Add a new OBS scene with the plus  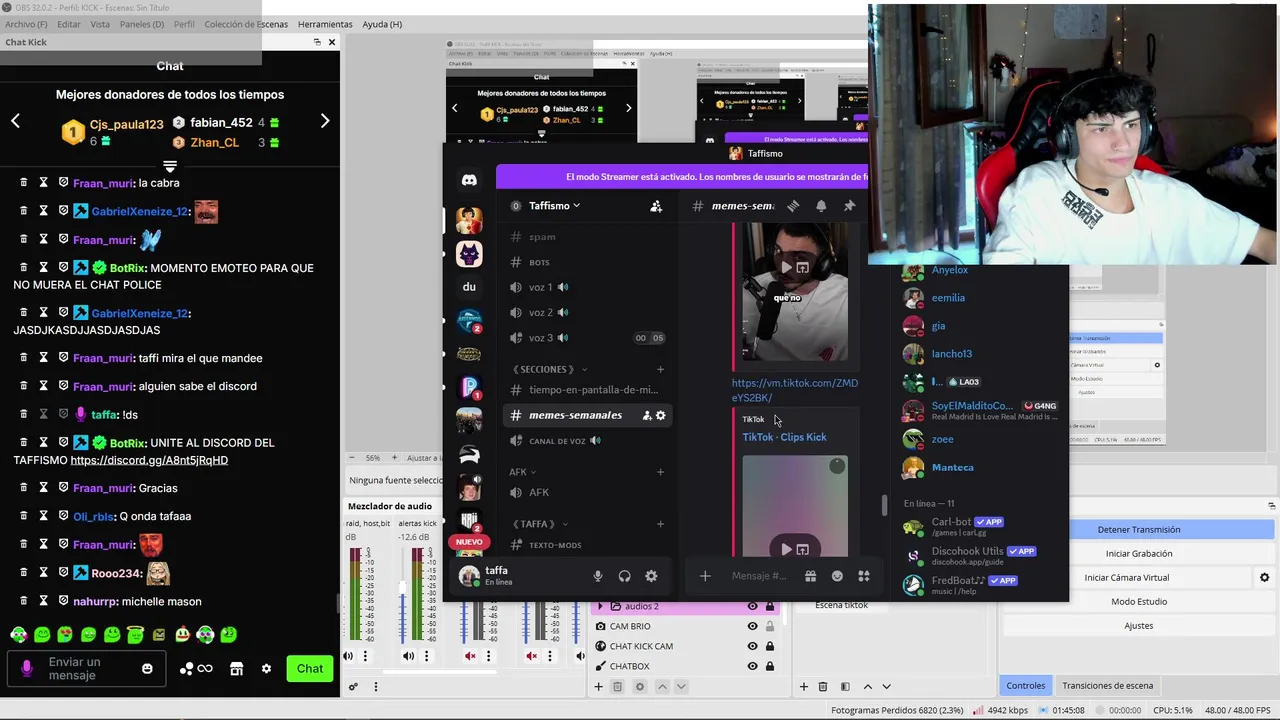point(803,687)
